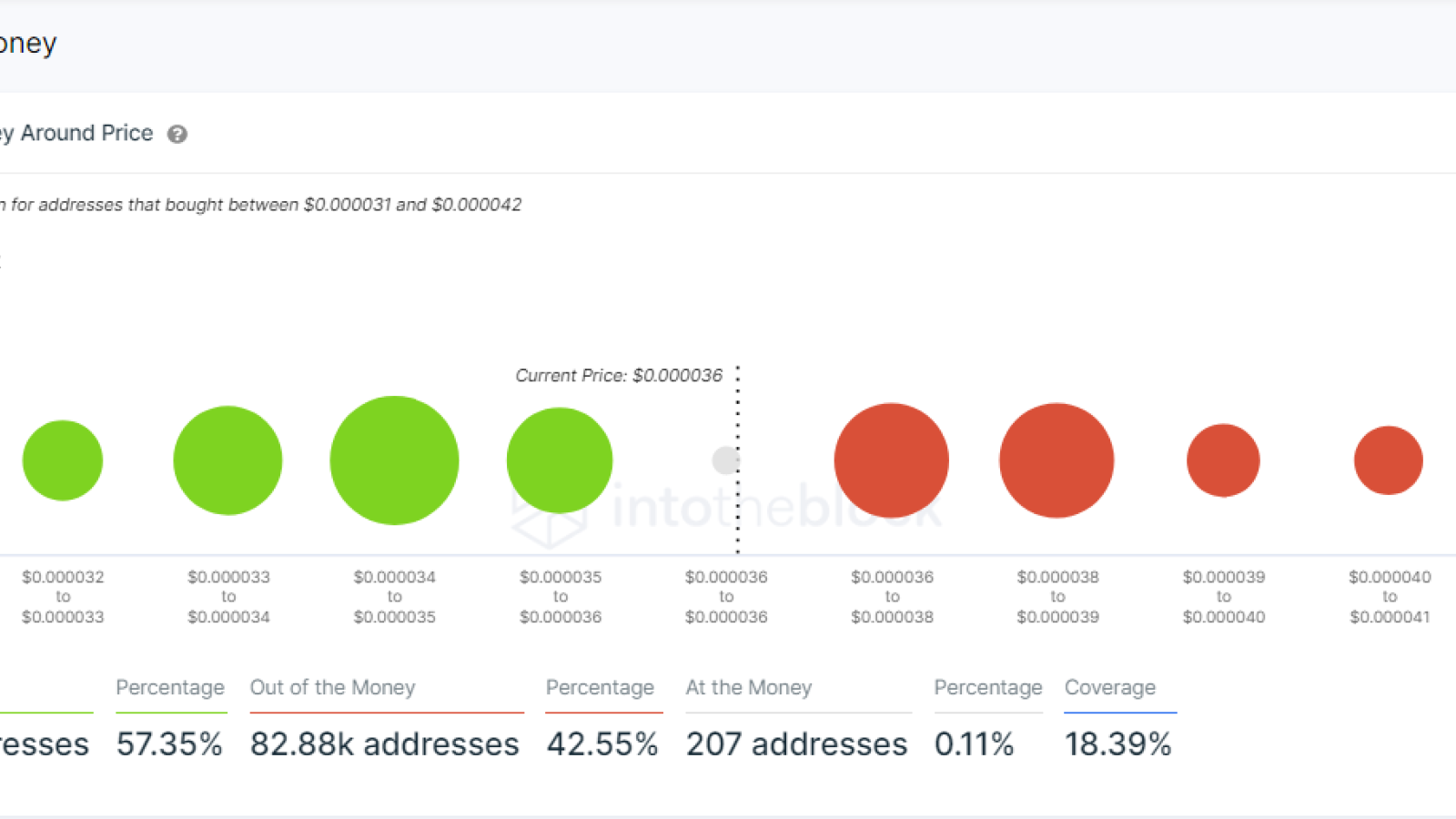Viewport: 1456px width, 819px height.
Task: Click the axis label $0.000034 to $0.000035
Action: click(x=394, y=597)
